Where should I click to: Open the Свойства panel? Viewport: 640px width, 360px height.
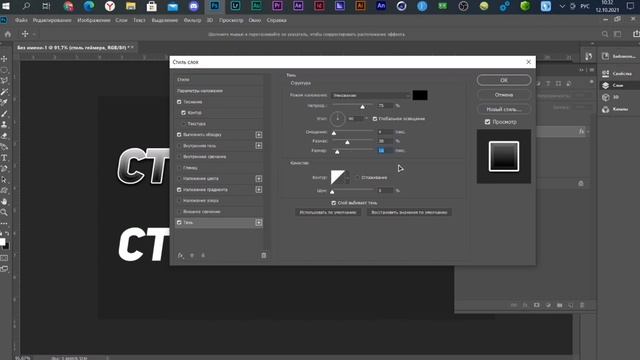pyautogui.click(x=618, y=73)
